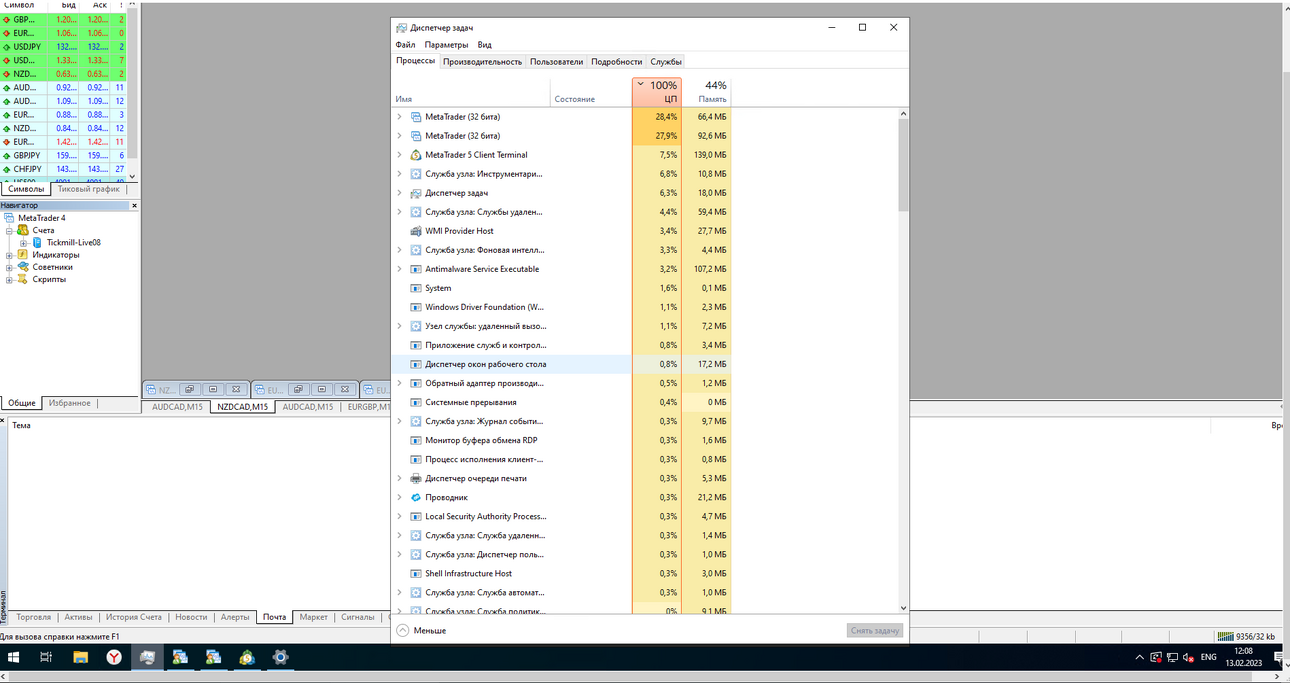Open the NZDCAD,M15 chart tab

(242, 407)
